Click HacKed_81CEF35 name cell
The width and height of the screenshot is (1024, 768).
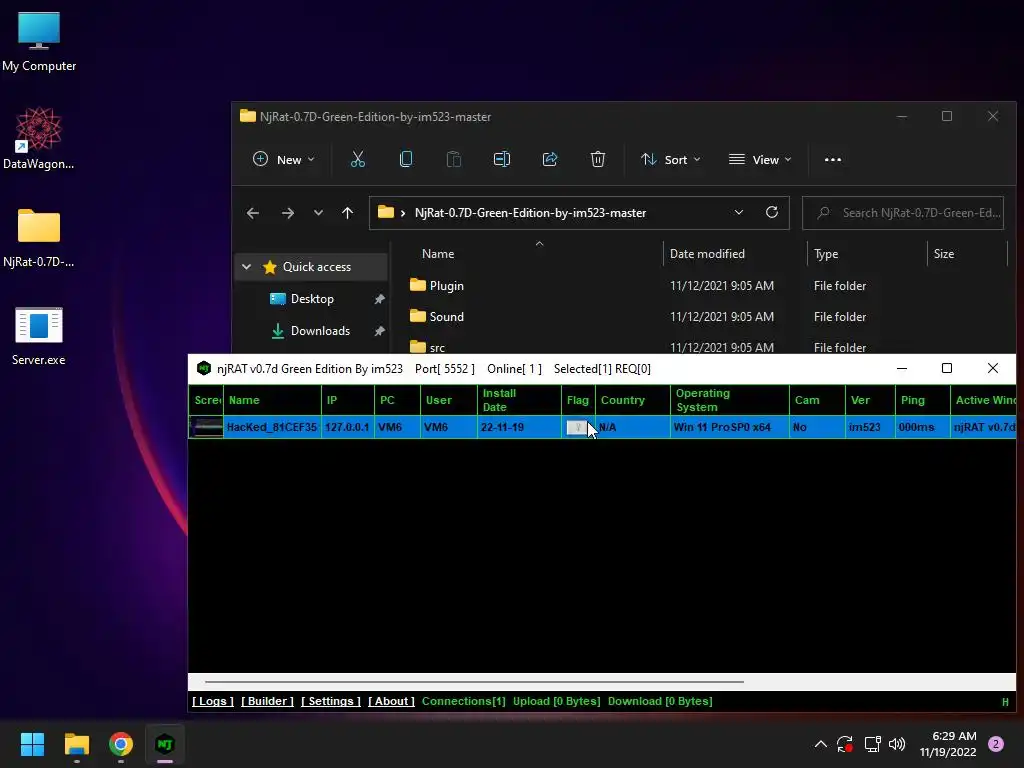272,427
